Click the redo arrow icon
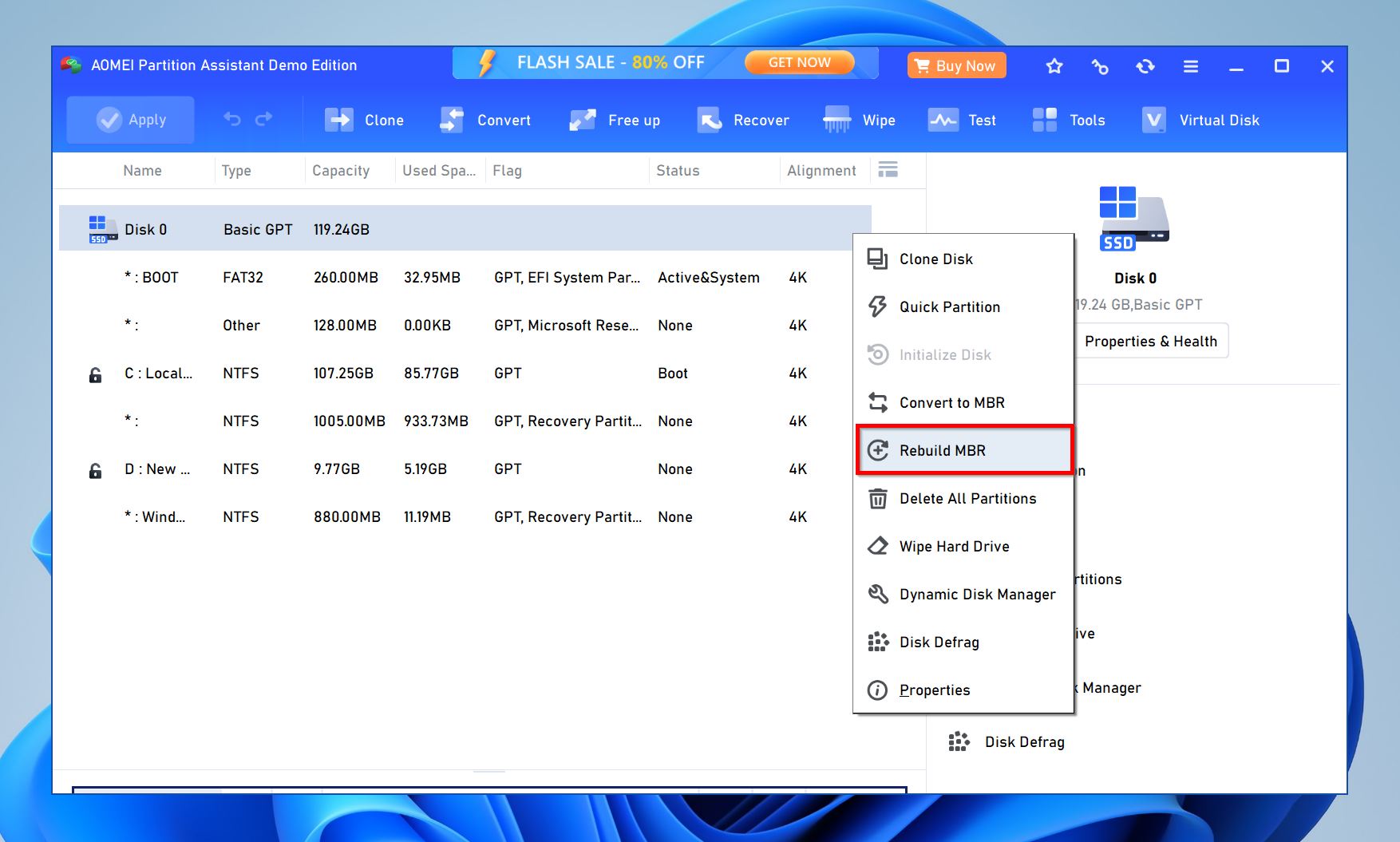Screen dimensions: 1400x842 click(x=263, y=118)
